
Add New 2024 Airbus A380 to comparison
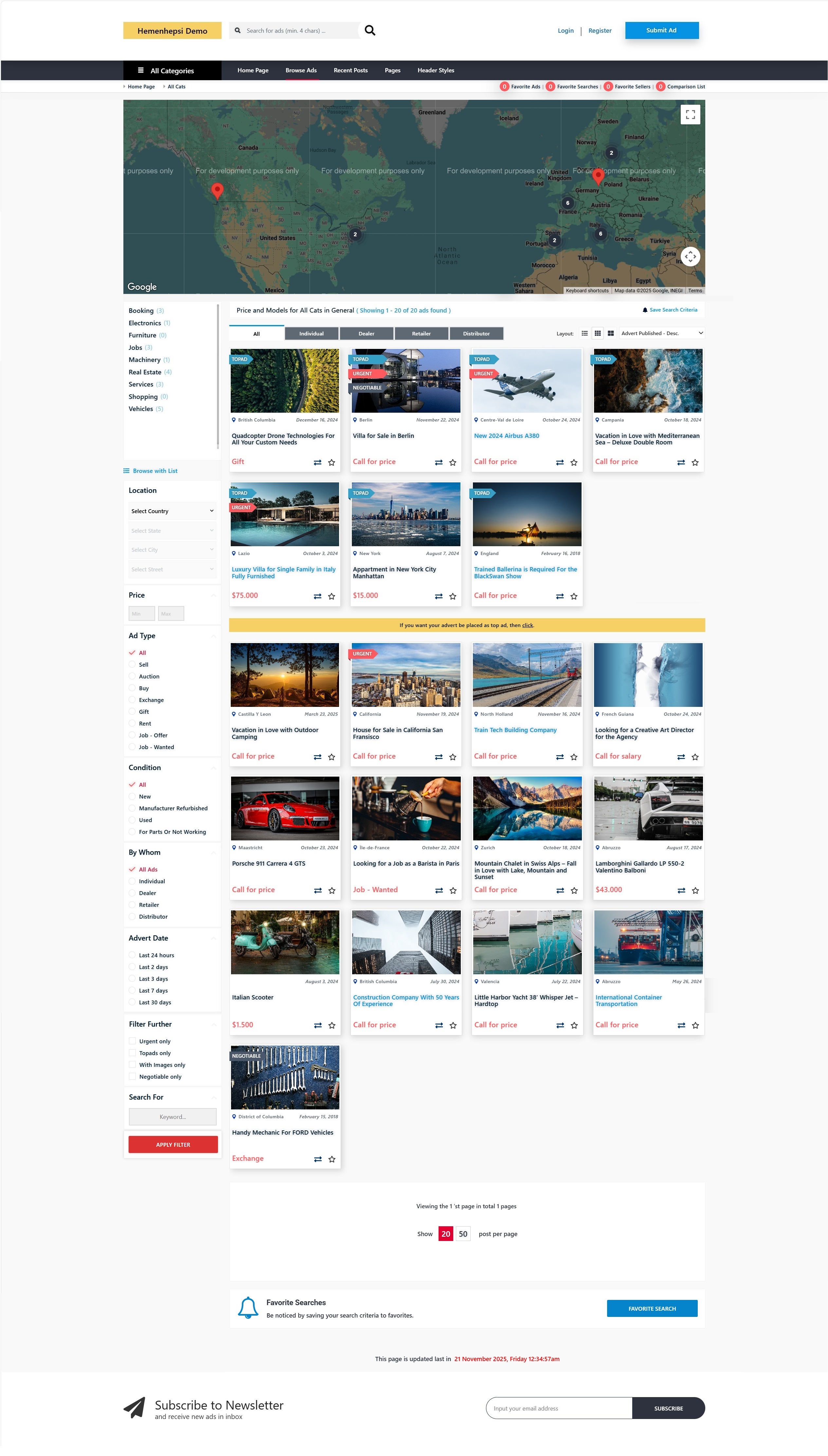tap(560, 462)
